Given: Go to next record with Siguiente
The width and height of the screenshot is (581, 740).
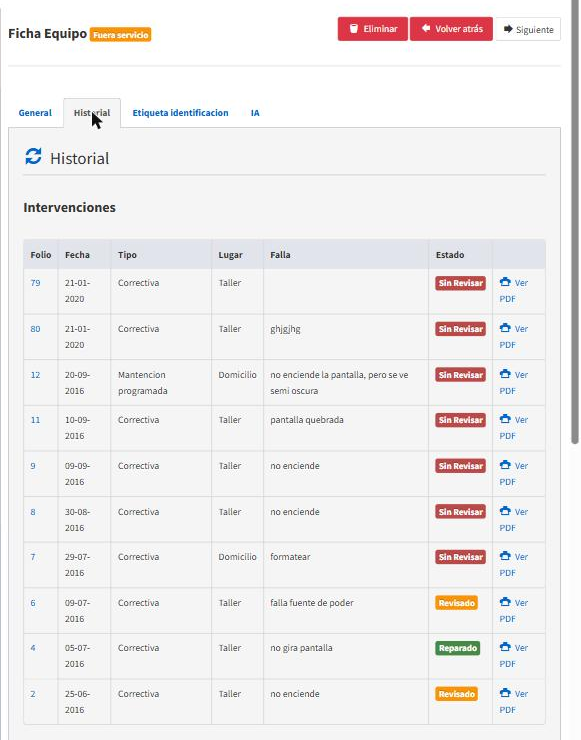Looking at the screenshot, I should point(528,29).
